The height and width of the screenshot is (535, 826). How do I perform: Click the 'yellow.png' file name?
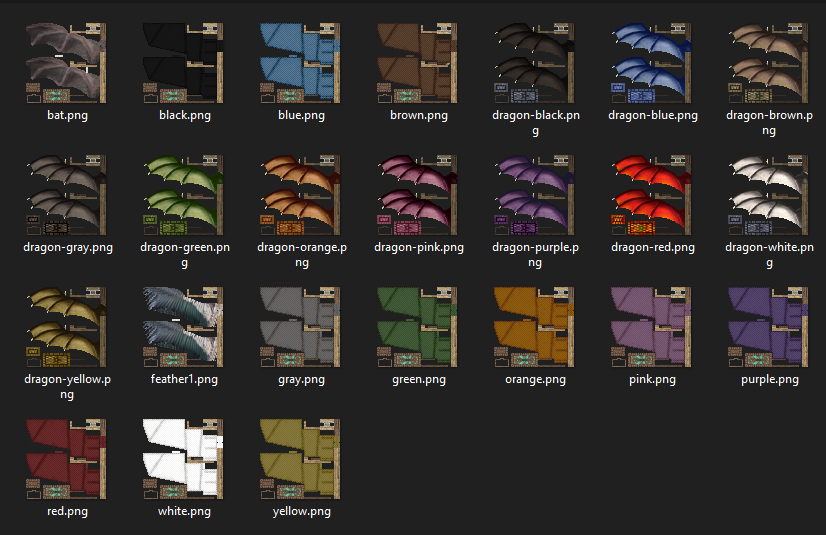301,512
